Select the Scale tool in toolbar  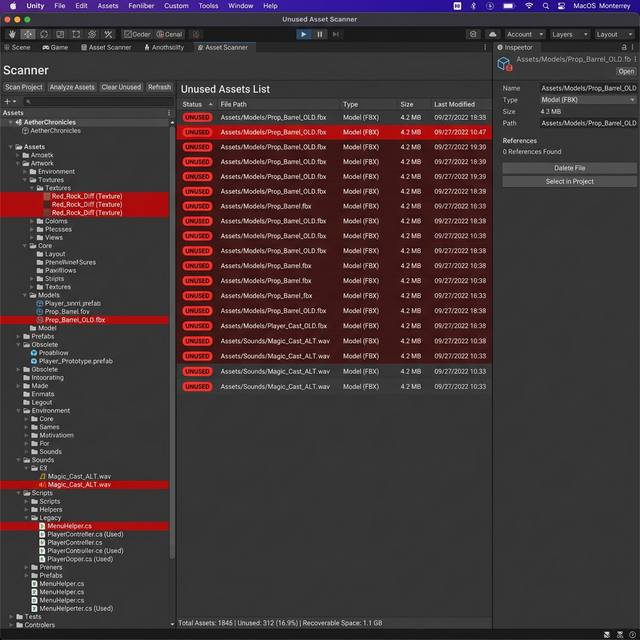60,34
